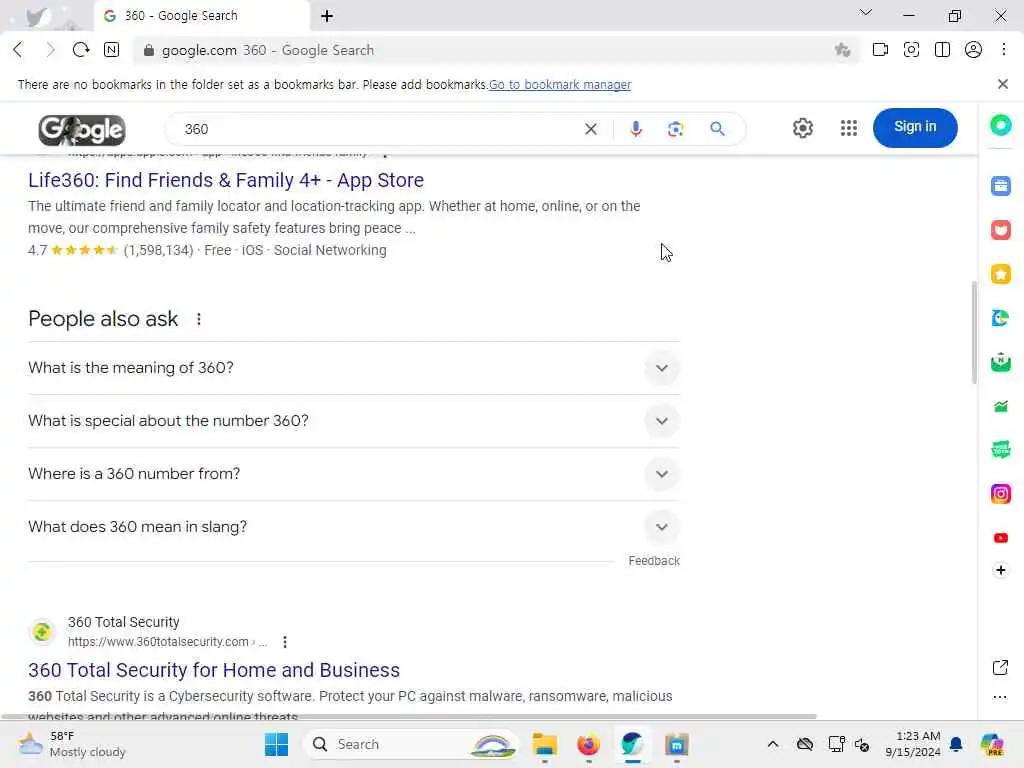The width and height of the screenshot is (1024, 768).
Task: Open the sidebar external link icon
Action: (x=1000, y=667)
